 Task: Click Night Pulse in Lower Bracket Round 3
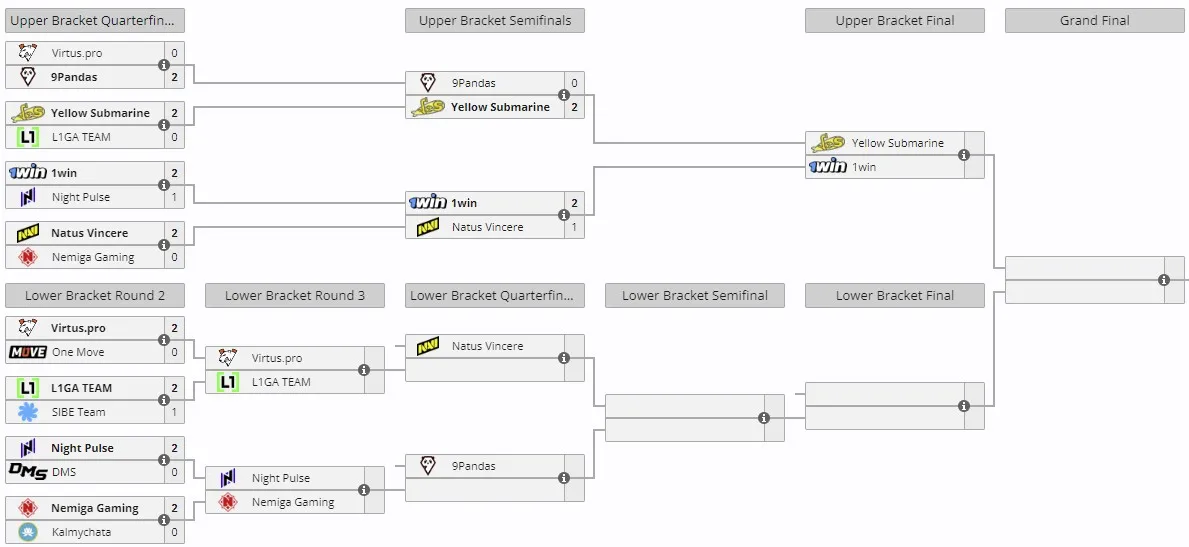coord(281,478)
